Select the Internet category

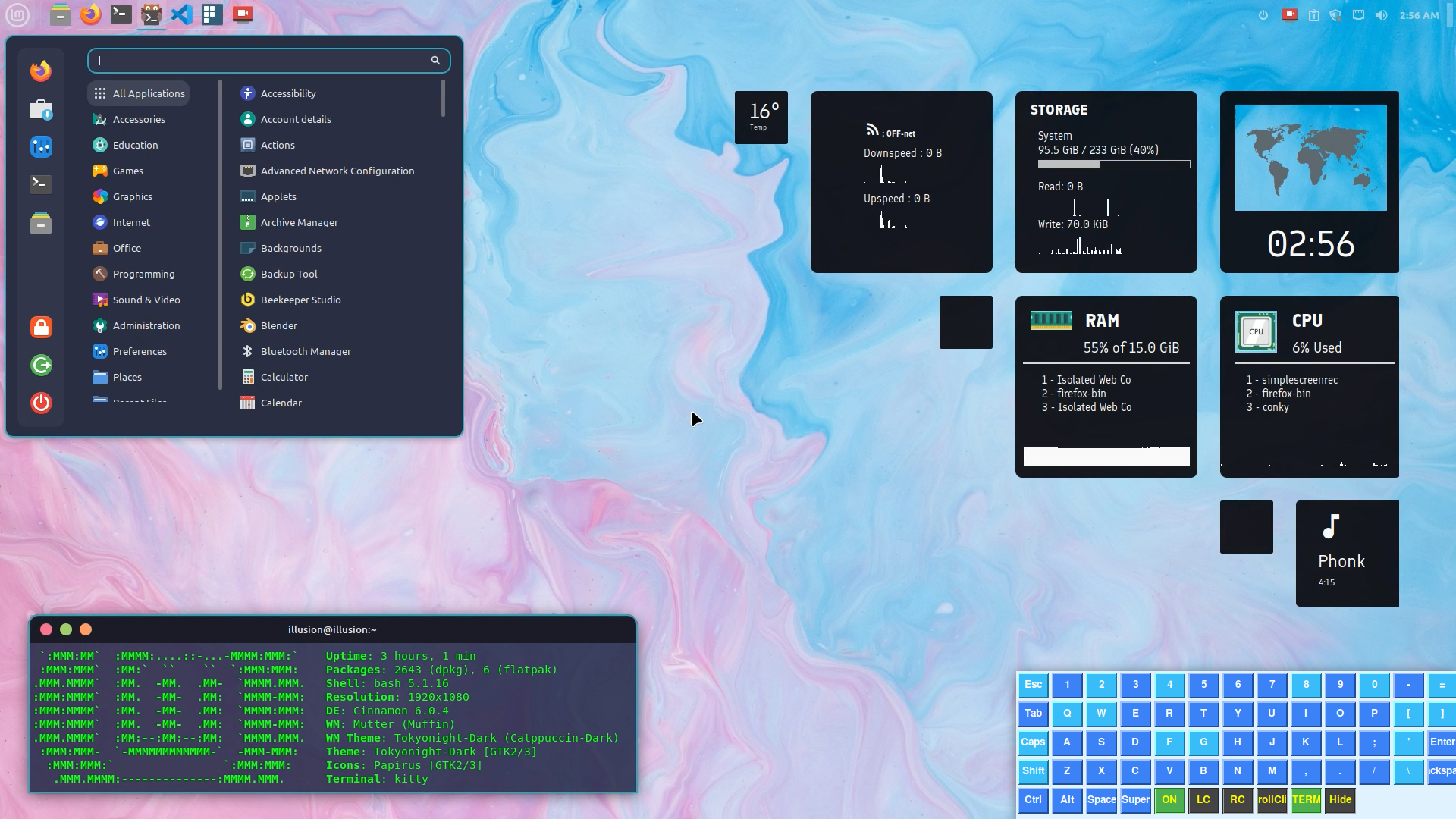(139, 222)
